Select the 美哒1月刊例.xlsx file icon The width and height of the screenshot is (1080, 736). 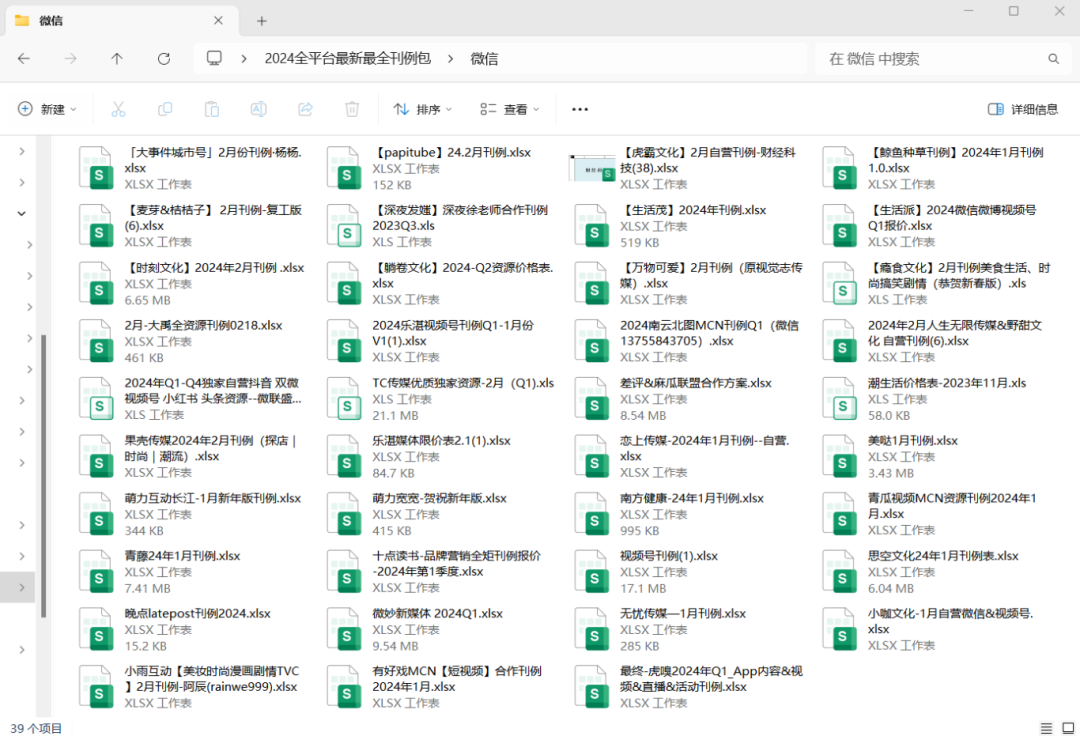tap(840, 456)
